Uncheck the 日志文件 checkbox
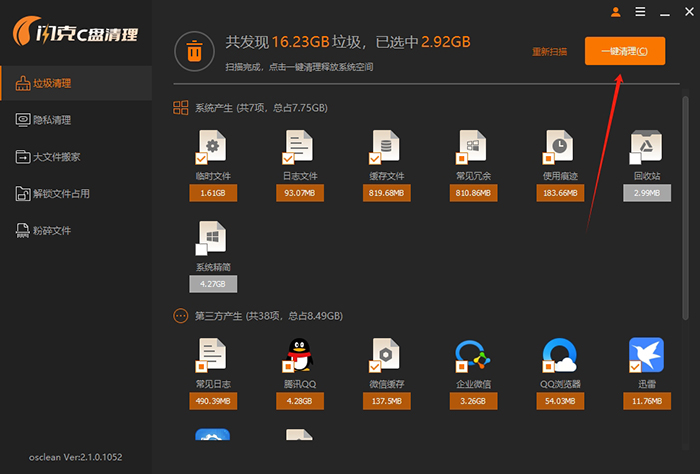The height and width of the screenshot is (474, 700). pyautogui.click(x=288, y=158)
